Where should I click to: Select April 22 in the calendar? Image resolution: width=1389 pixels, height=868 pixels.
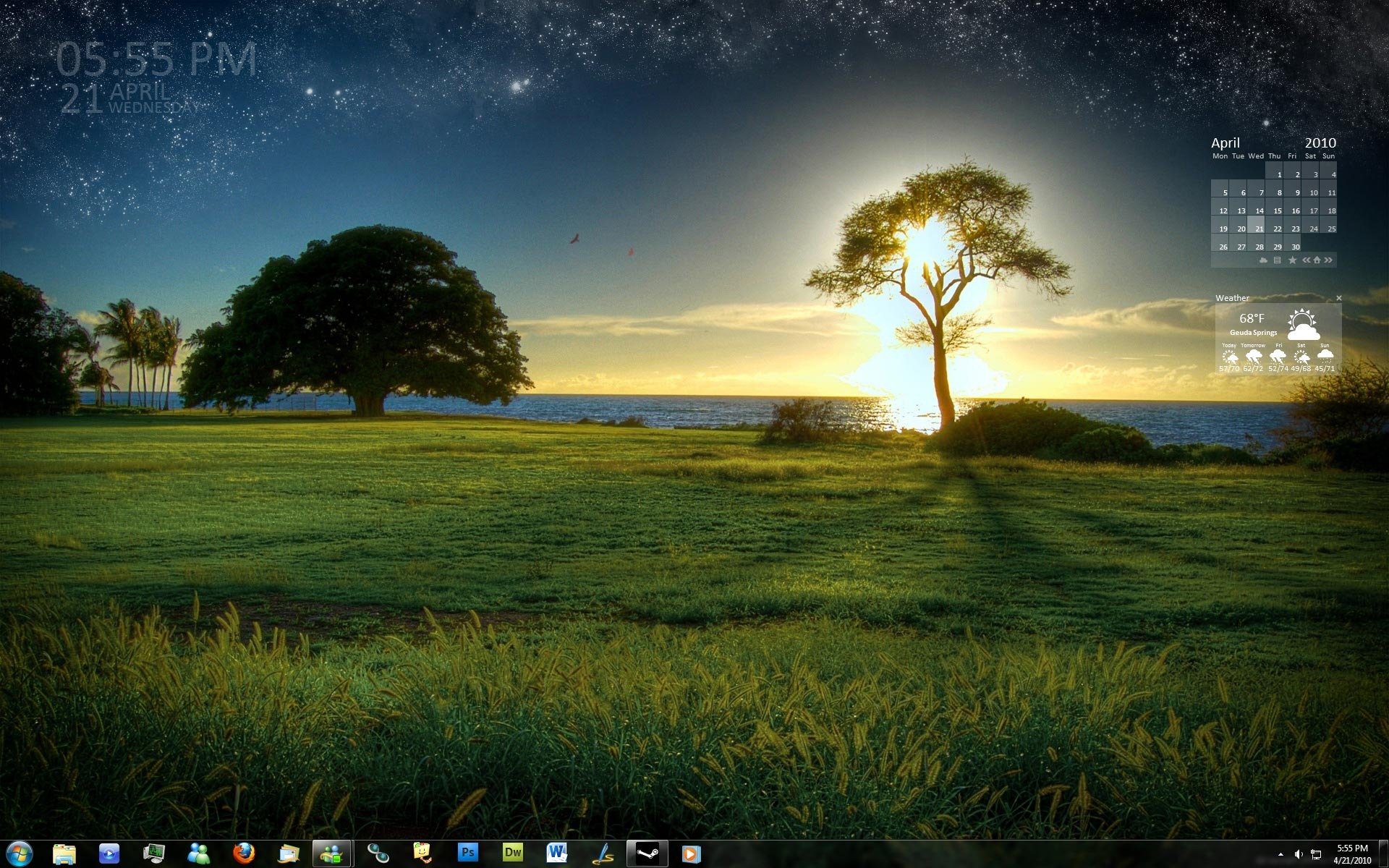pyautogui.click(x=1277, y=229)
